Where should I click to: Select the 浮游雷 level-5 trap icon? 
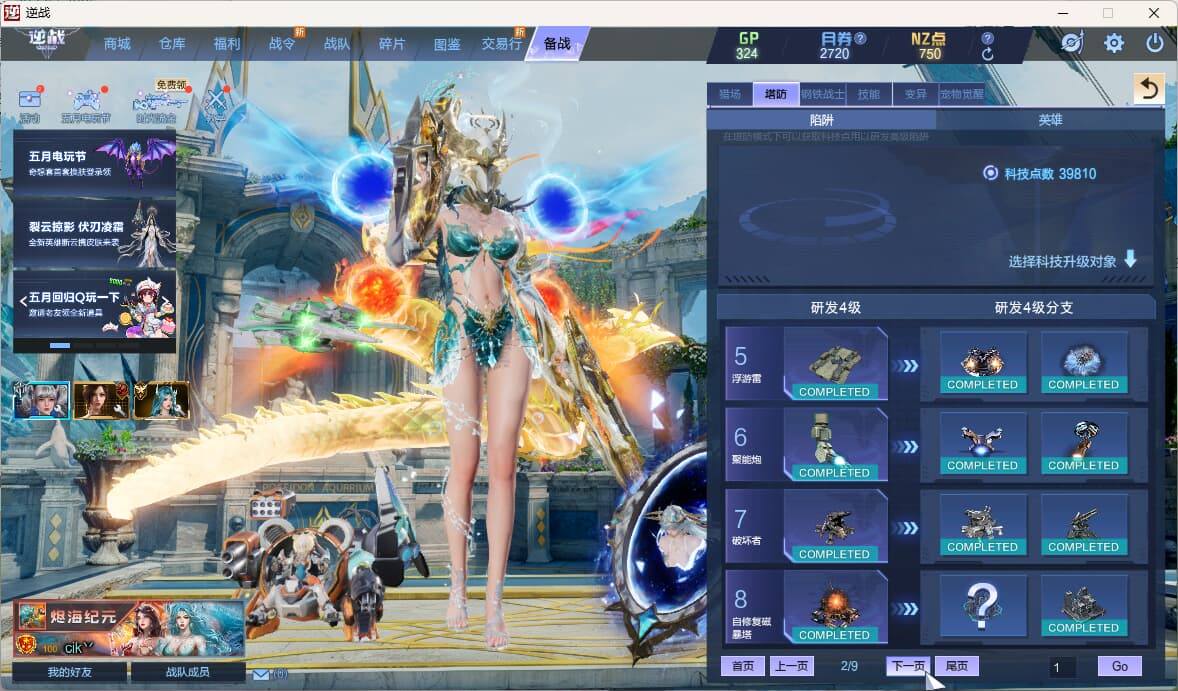[x=835, y=364]
